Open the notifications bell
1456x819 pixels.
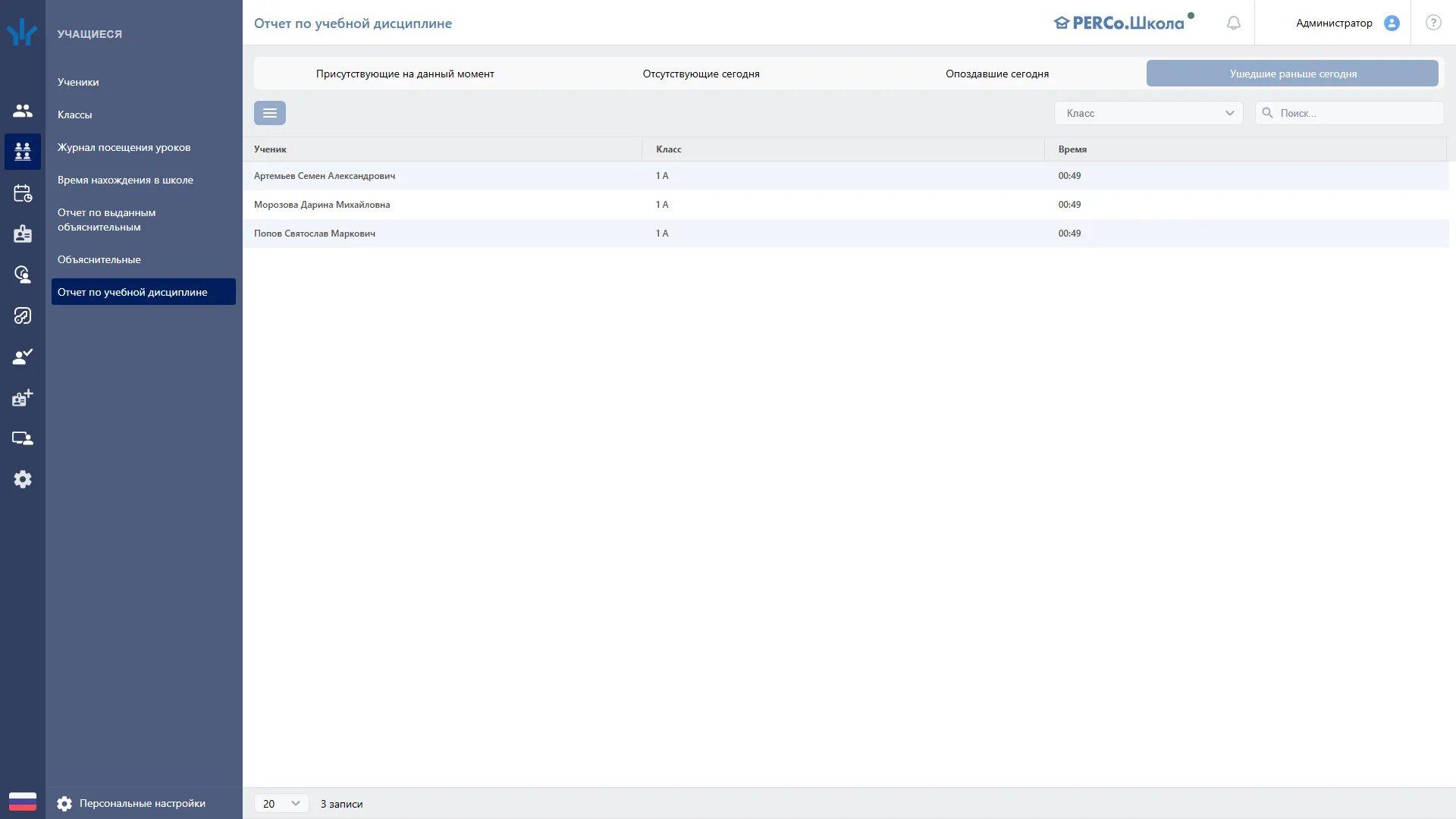[1234, 23]
